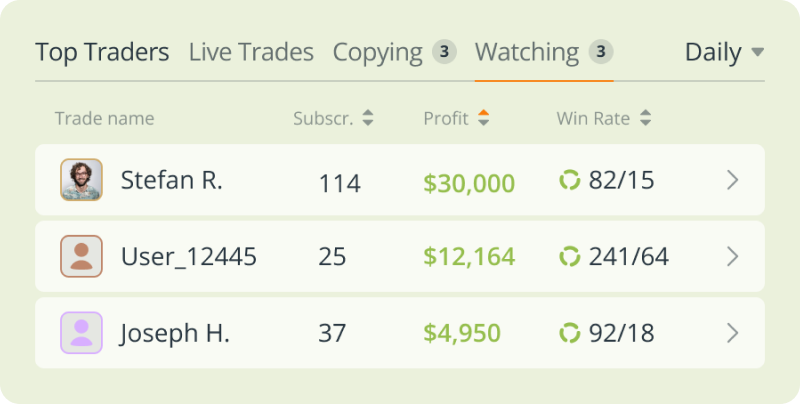
Task: Click win rate ring icon beside 241/64
Action: (x=569, y=256)
